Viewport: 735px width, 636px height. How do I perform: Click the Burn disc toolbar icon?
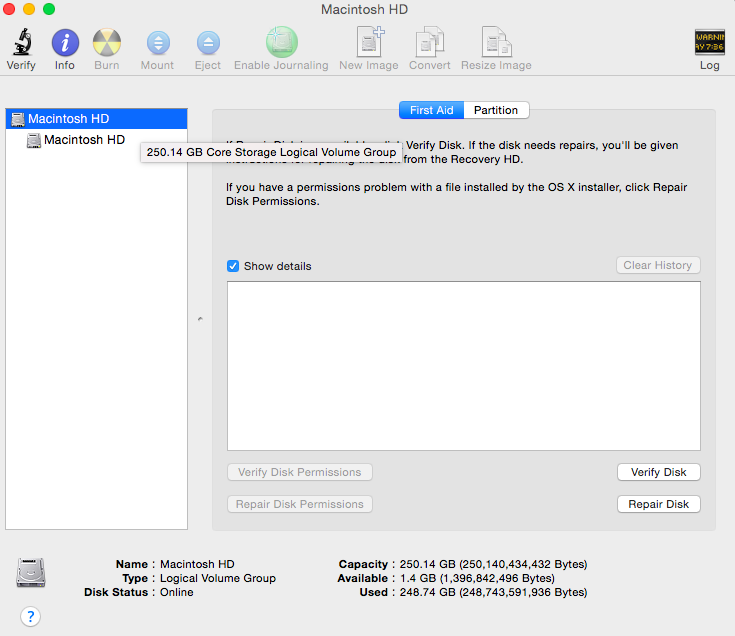107,43
